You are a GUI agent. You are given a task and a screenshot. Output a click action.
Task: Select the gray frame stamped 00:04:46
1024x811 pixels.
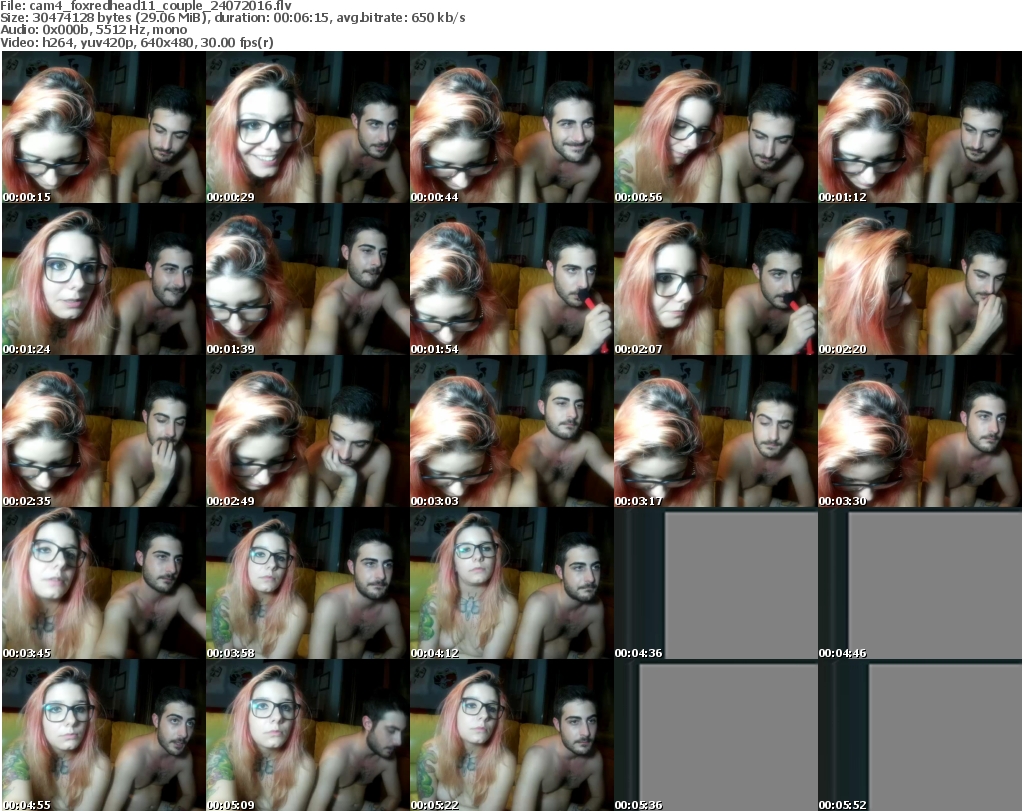tap(920, 584)
